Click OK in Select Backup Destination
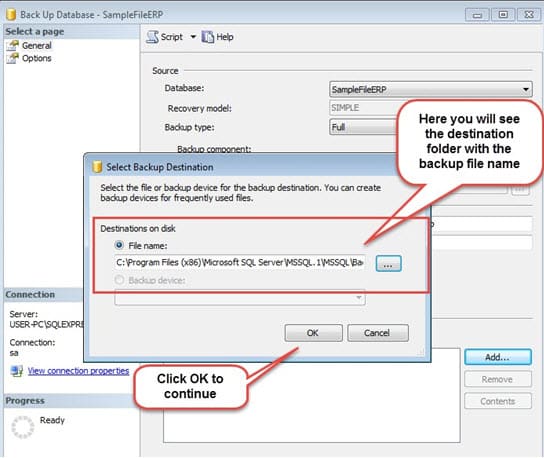Viewport: 544px width, 458px height. tap(313, 333)
